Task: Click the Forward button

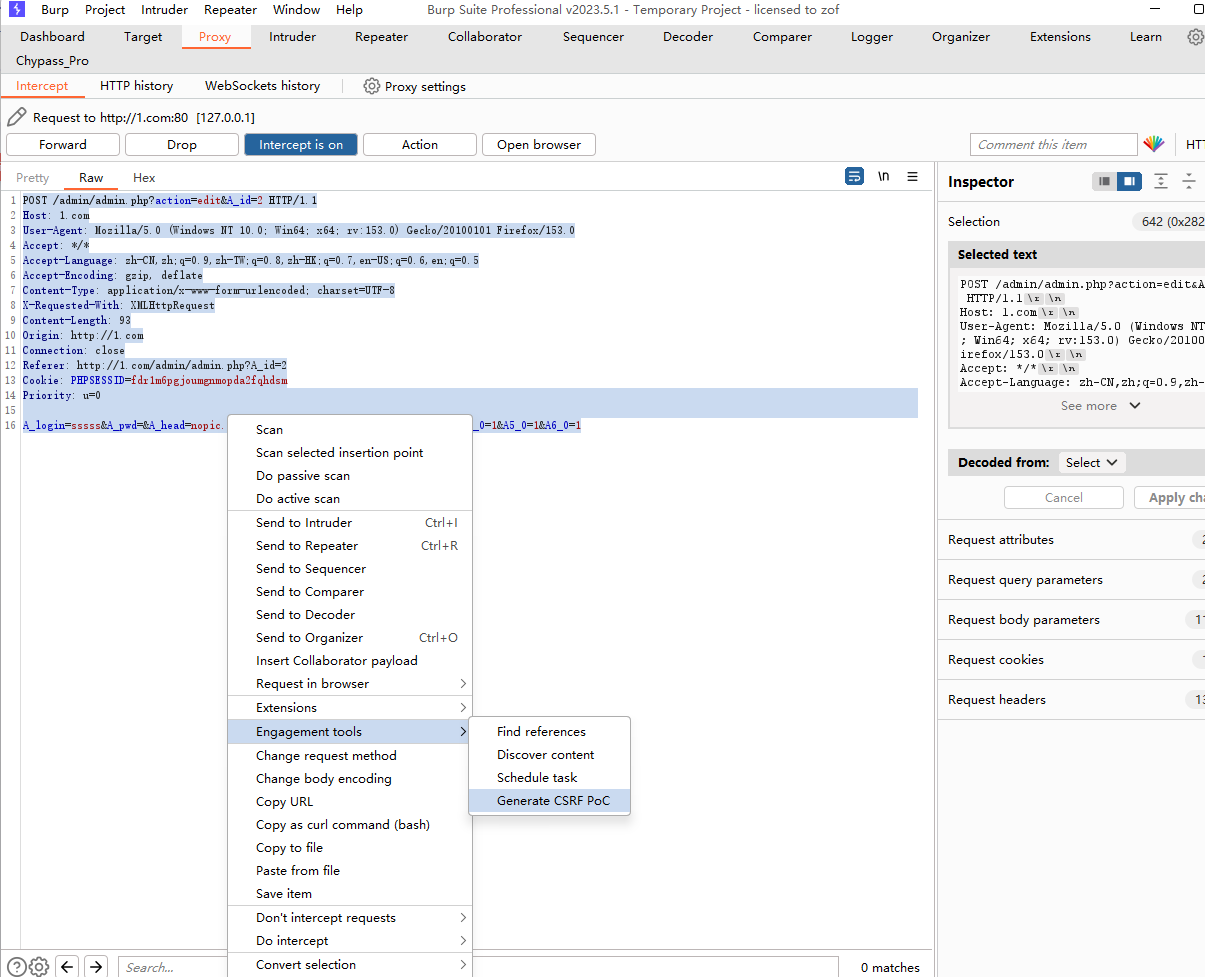Action: (x=63, y=144)
